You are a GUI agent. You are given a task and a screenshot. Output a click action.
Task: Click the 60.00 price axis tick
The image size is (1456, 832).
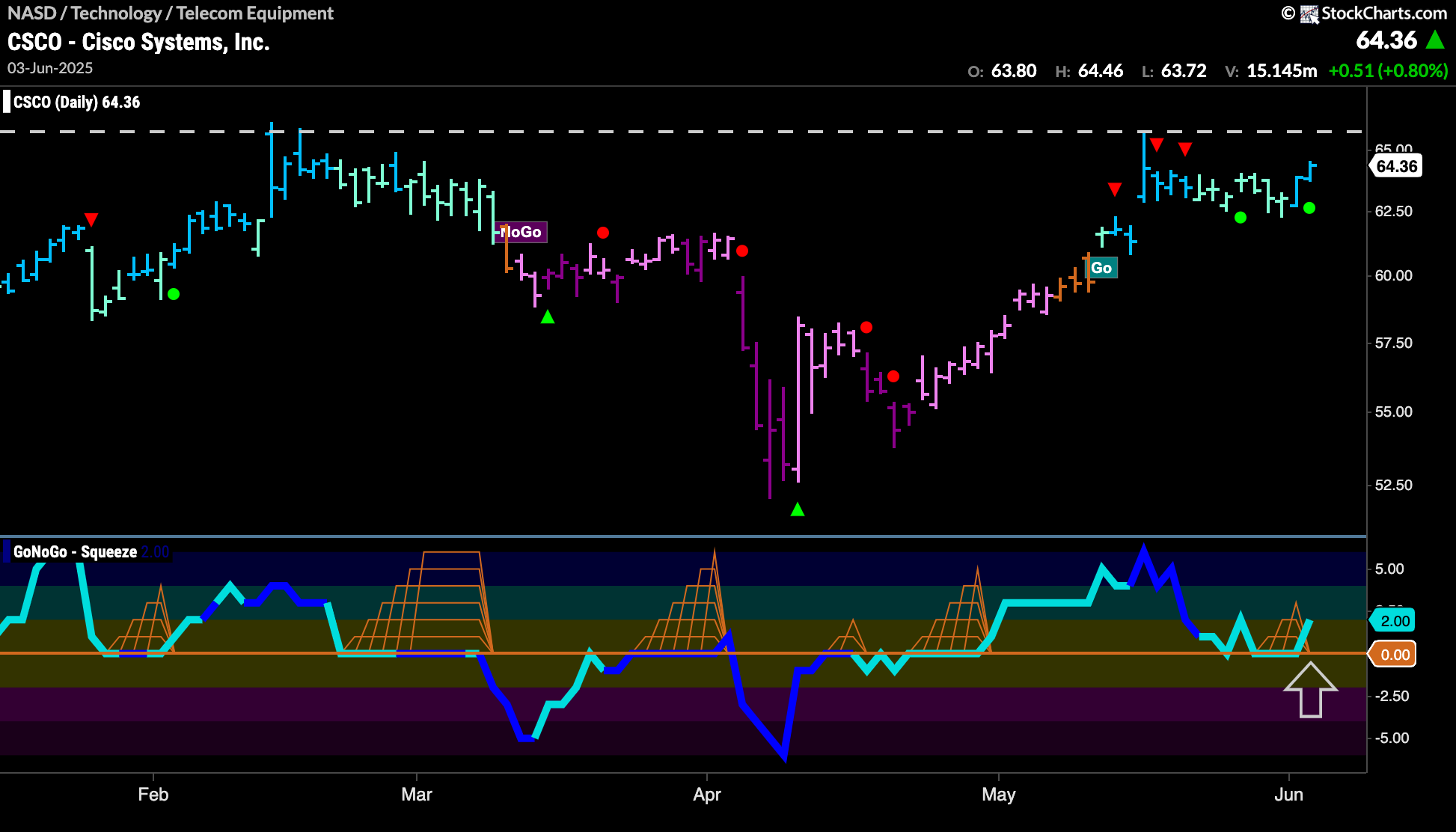[x=1394, y=276]
